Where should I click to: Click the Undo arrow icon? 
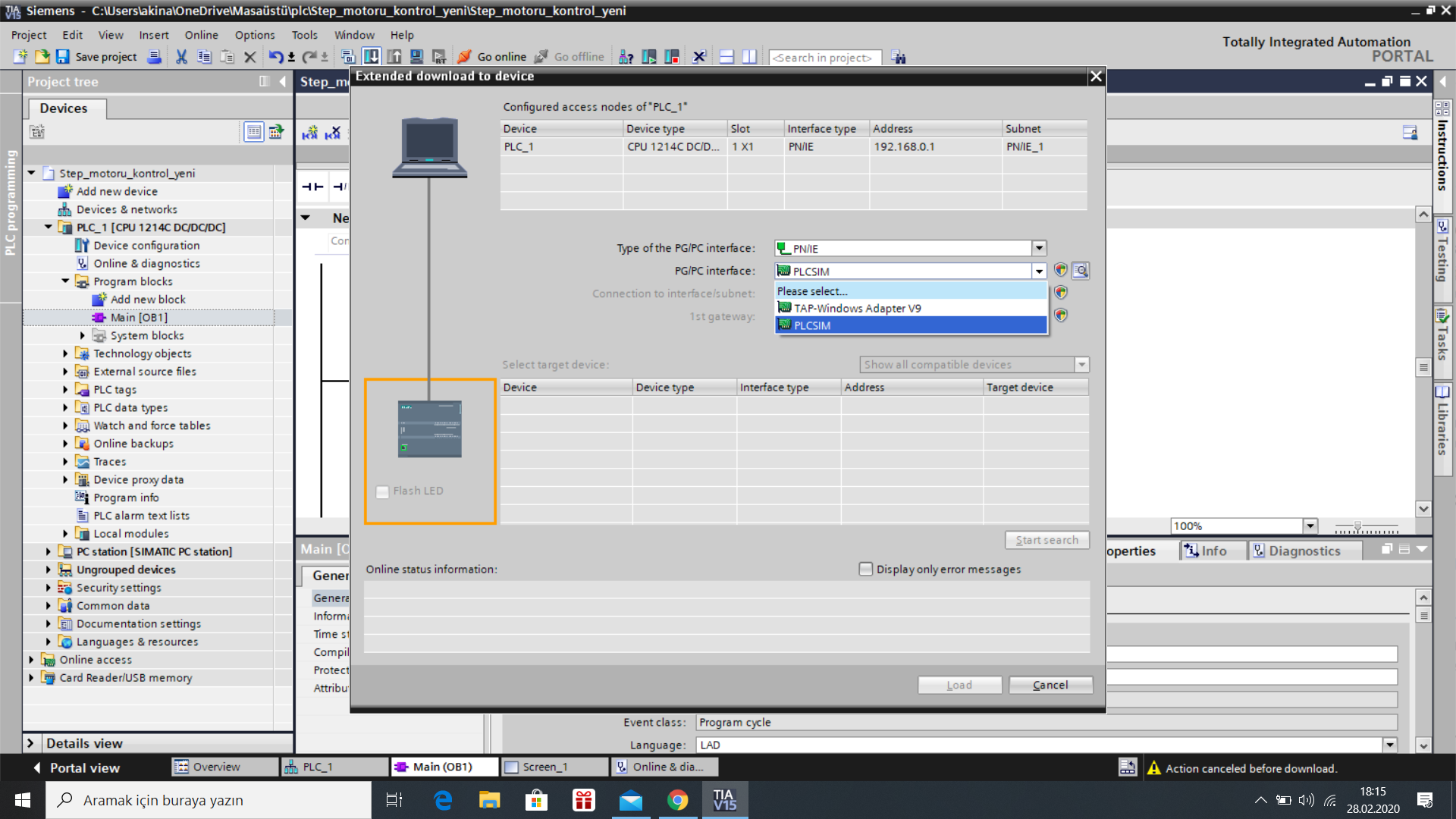point(275,57)
